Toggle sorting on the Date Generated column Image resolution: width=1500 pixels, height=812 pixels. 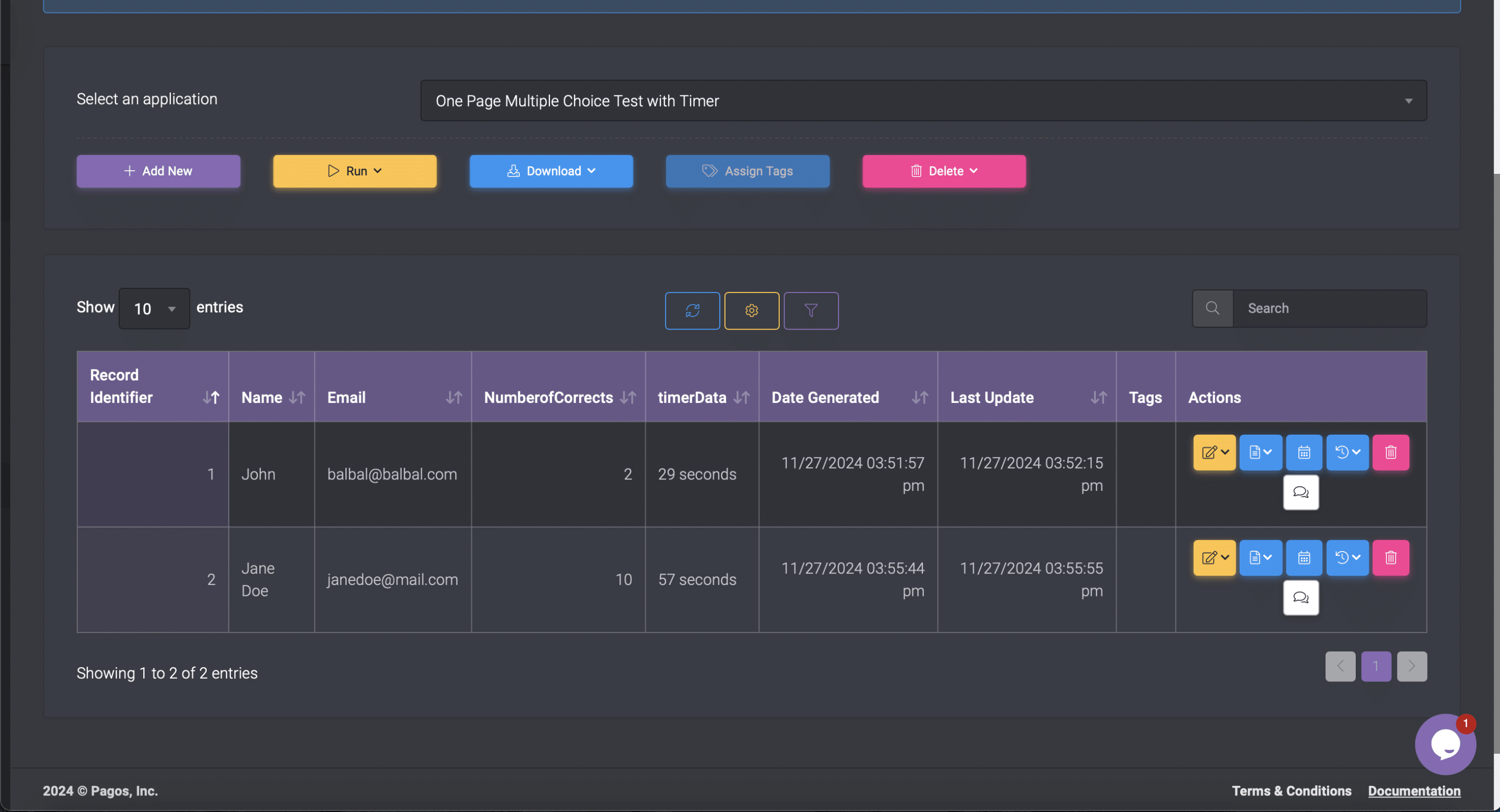[x=920, y=397]
